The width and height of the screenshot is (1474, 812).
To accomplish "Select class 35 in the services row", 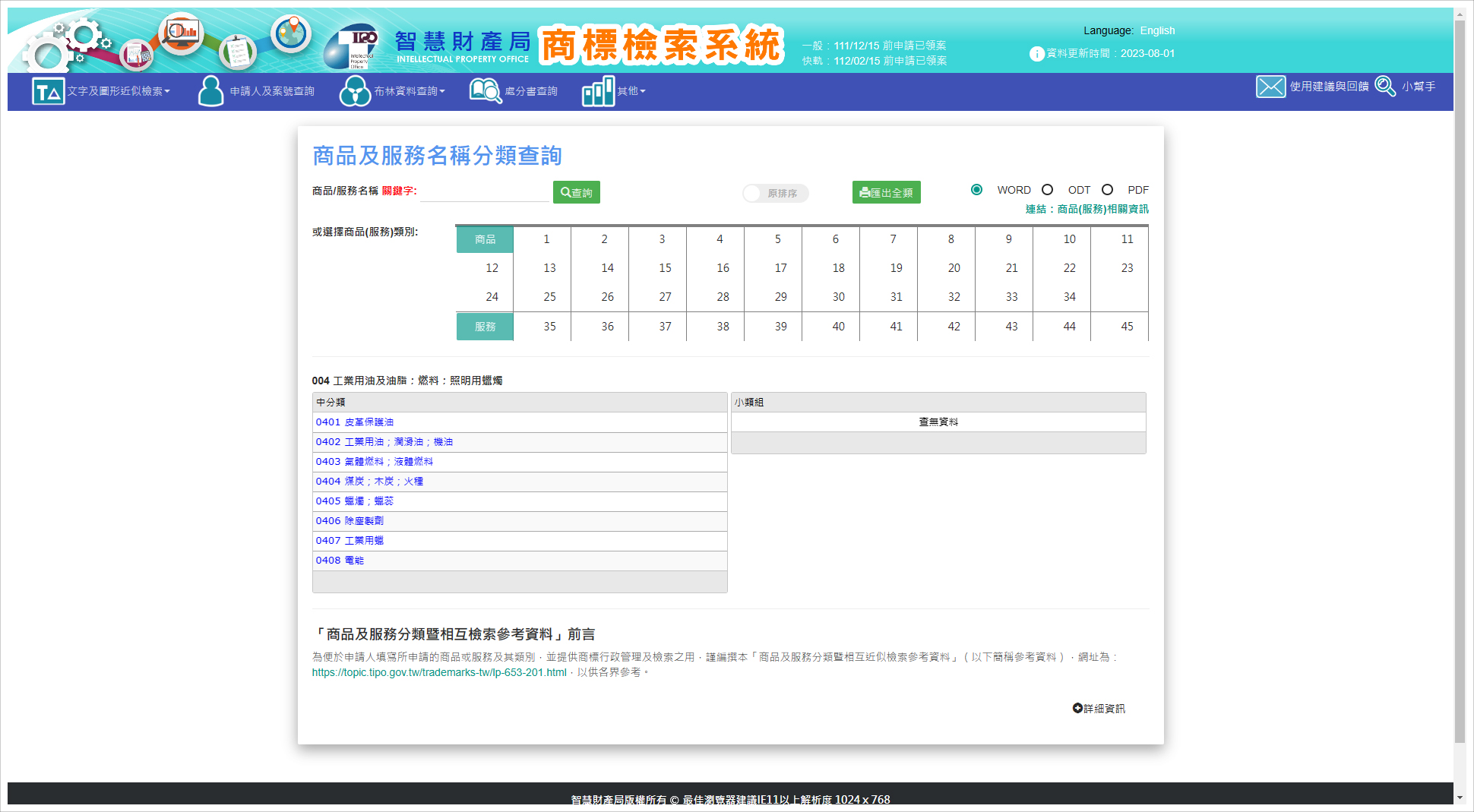I will 549,327.
